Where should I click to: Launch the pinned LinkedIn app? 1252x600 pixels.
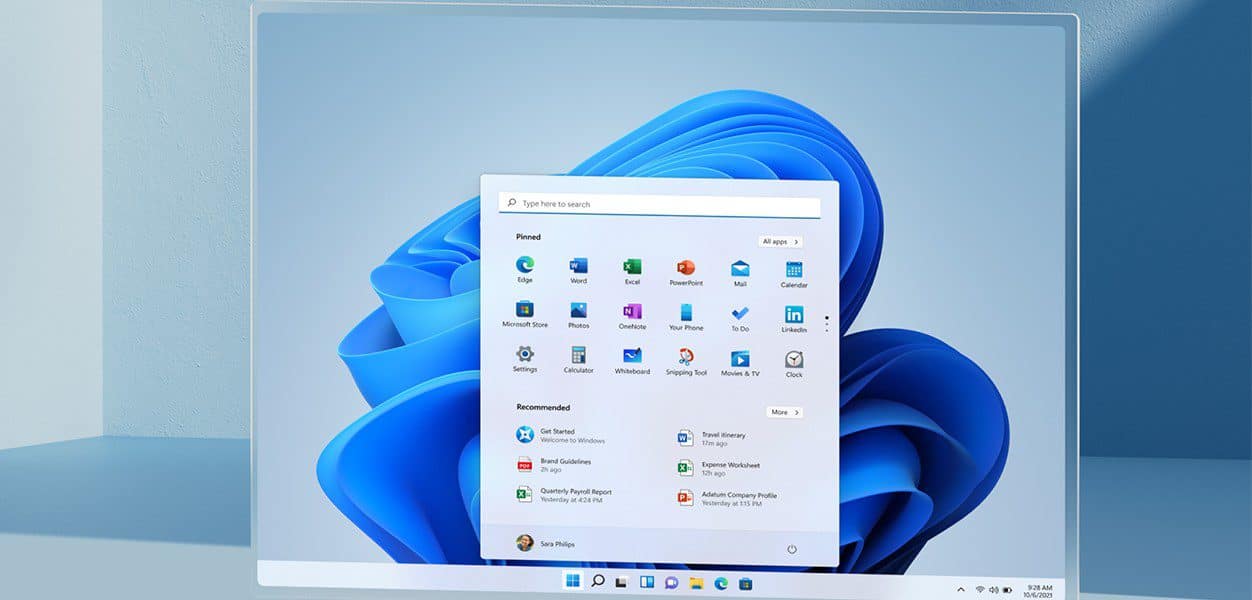point(794,319)
